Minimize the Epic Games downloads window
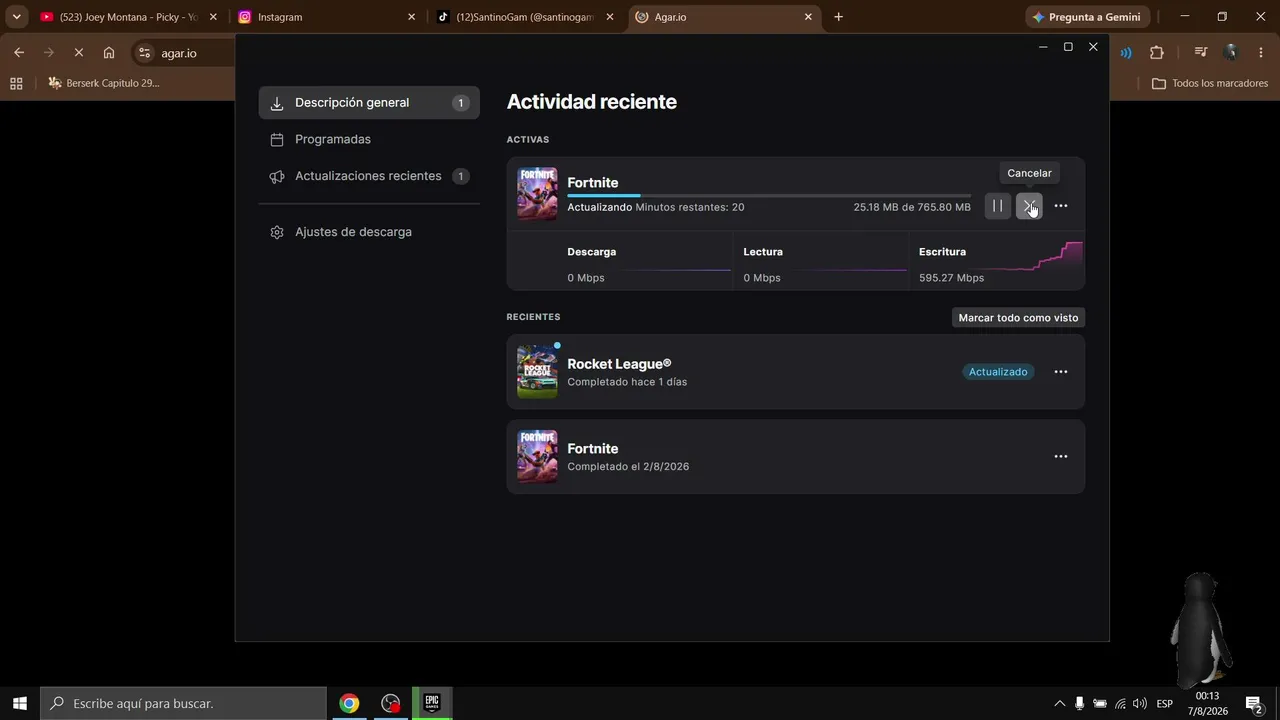Viewport: 1280px width, 720px height. click(1043, 47)
